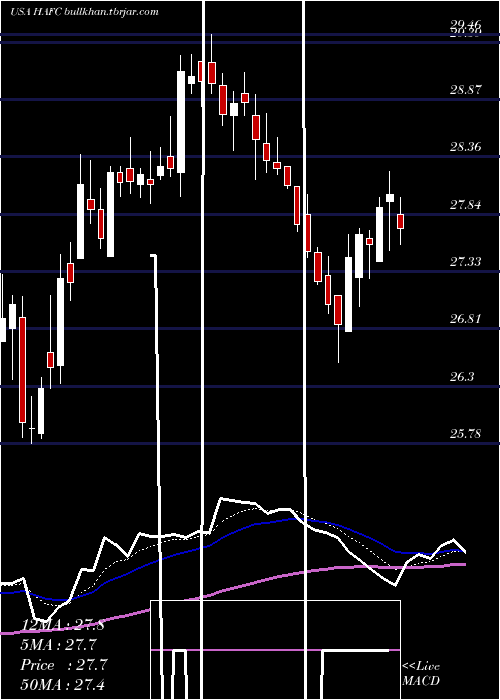Image resolution: width=500 pixels, height=700 pixels.
Task: Click the 12MA : 27.8 legend value
Action: point(62,625)
